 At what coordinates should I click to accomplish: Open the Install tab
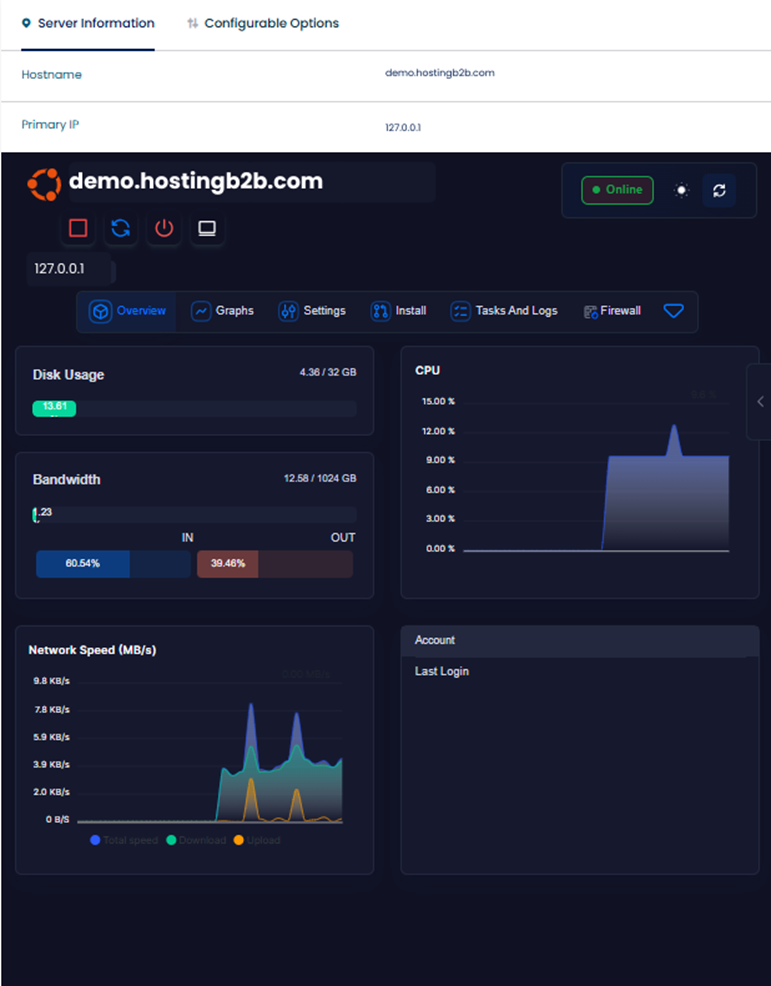click(x=399, y=311)
